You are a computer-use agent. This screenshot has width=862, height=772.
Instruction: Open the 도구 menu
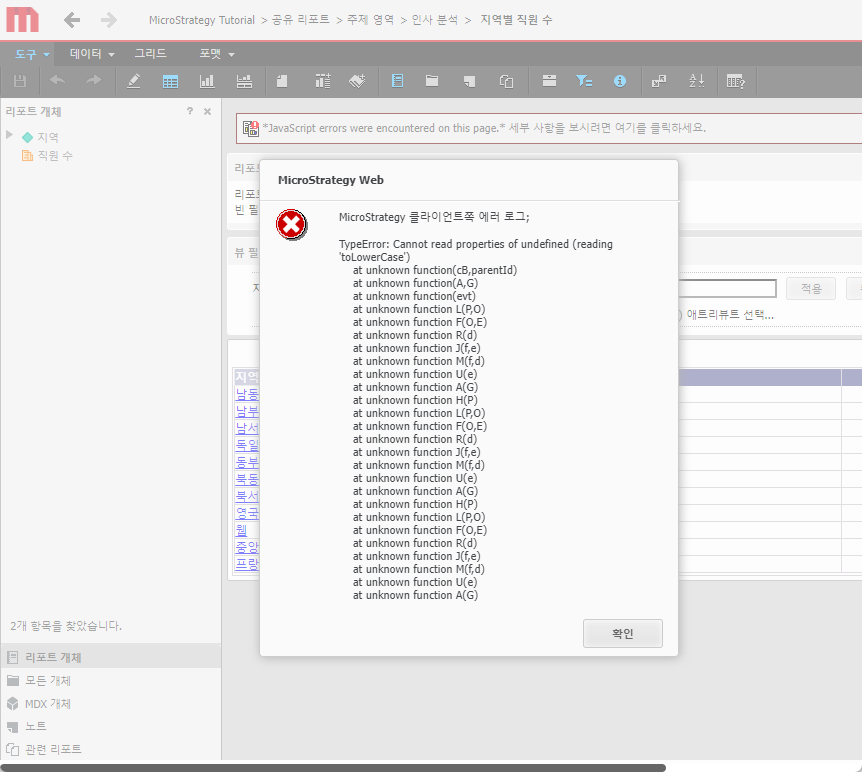[32, 54]
